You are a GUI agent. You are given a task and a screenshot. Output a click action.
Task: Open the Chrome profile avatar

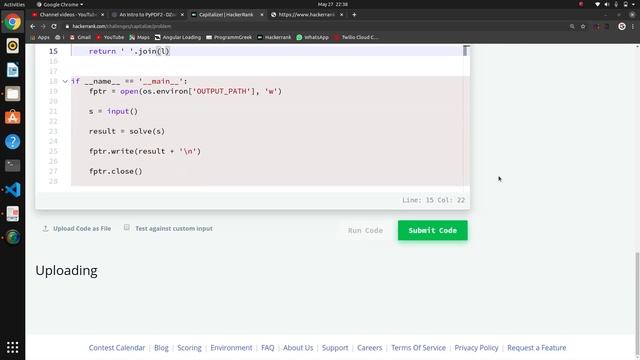(622, 26)
